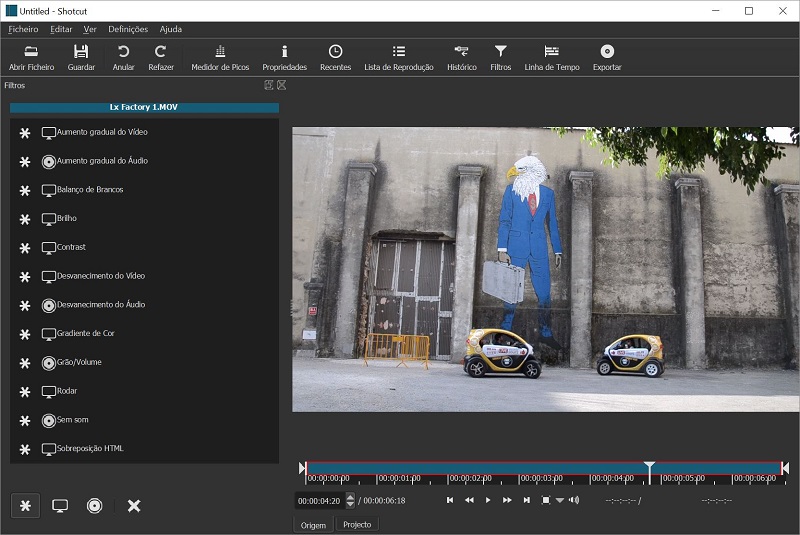This screenshot has height=535, width=800.
Task: Show the Linha de Tempo panel
Action: pyautogui.click(x=552, y=58)
